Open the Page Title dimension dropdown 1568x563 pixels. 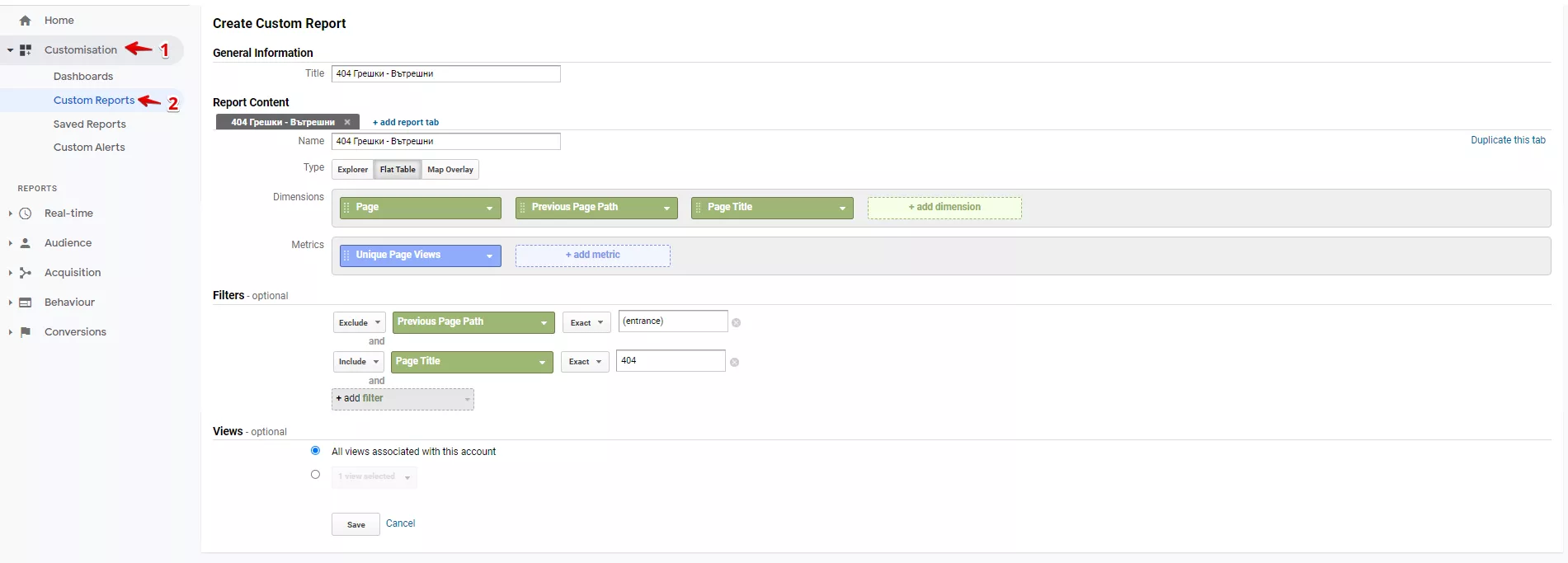[842, 208]
